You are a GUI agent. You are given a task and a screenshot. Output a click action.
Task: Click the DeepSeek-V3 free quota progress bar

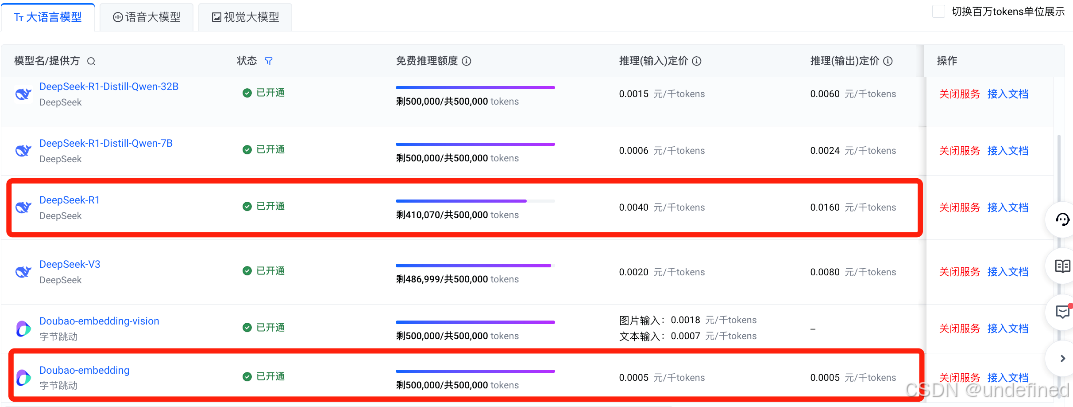475,265
